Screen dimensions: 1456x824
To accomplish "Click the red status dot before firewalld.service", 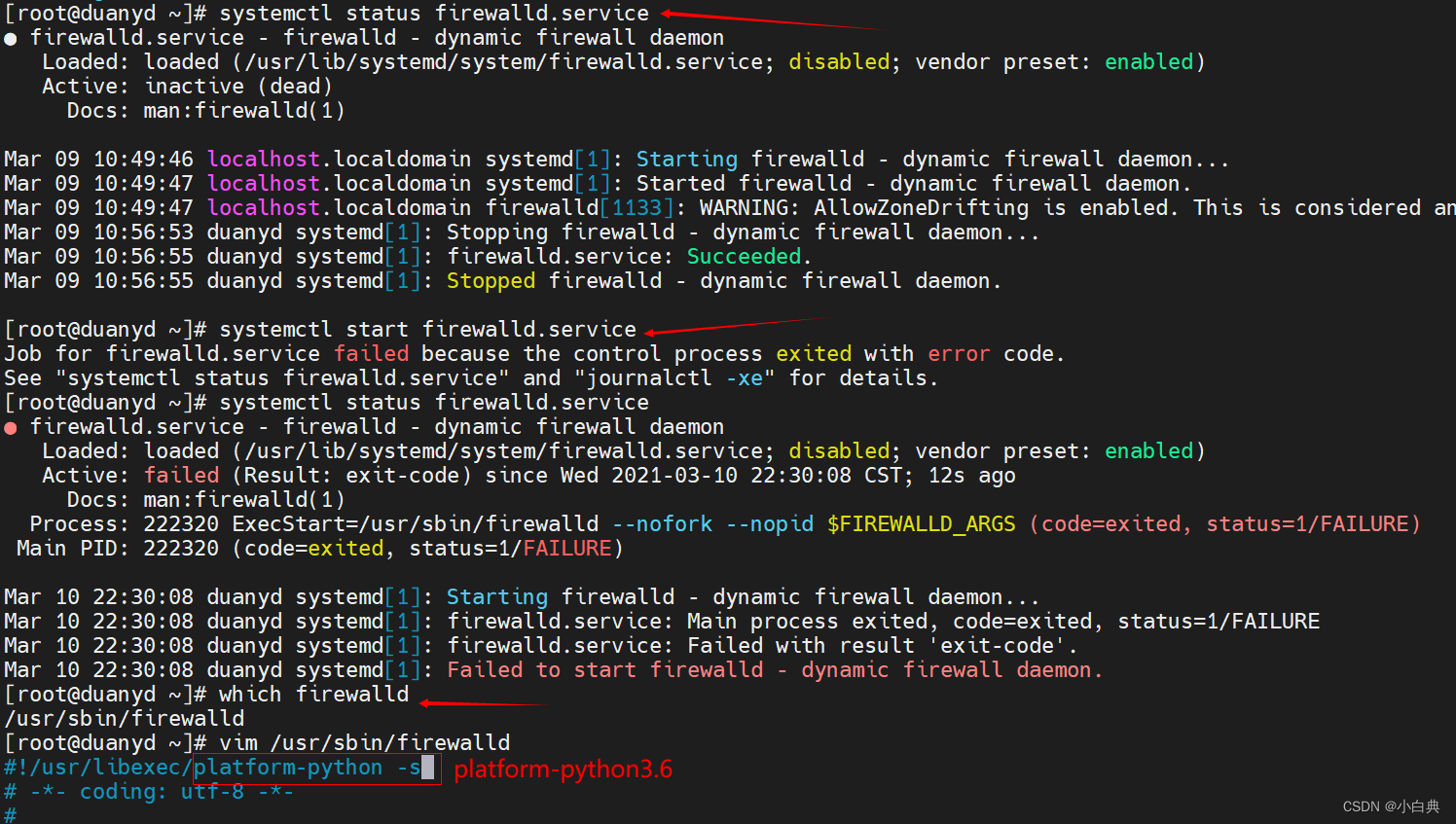I will pyautogui.click(x=11, y=428).
